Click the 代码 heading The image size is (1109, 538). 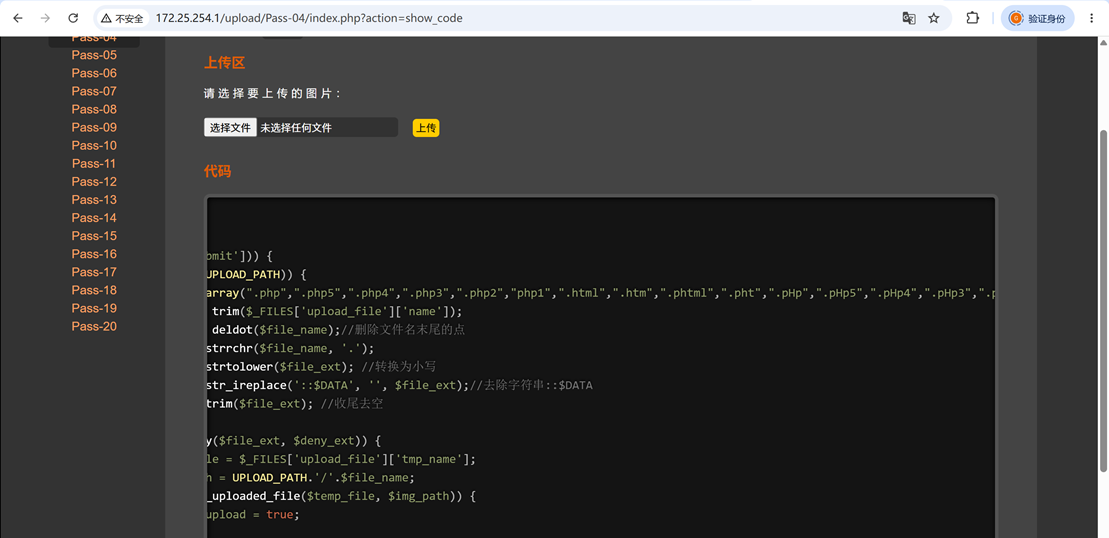click(217, 171)
